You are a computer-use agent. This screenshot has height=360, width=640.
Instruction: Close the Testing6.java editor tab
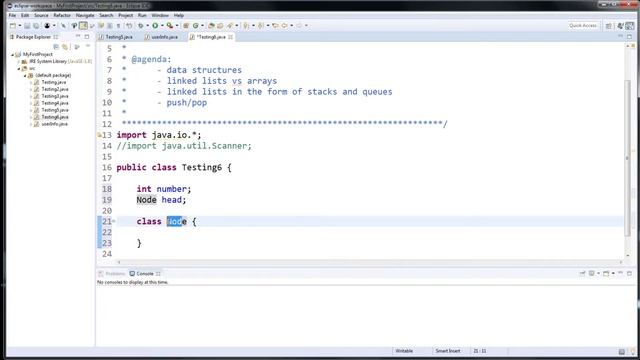click(x=231, y=37)
